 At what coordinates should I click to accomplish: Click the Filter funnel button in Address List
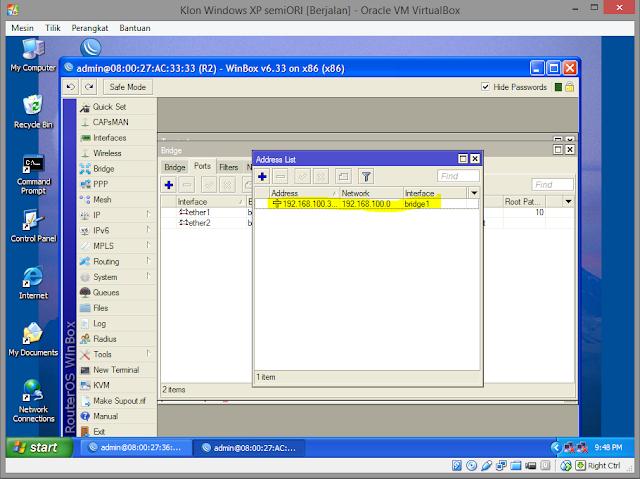(x=366, y=177)
